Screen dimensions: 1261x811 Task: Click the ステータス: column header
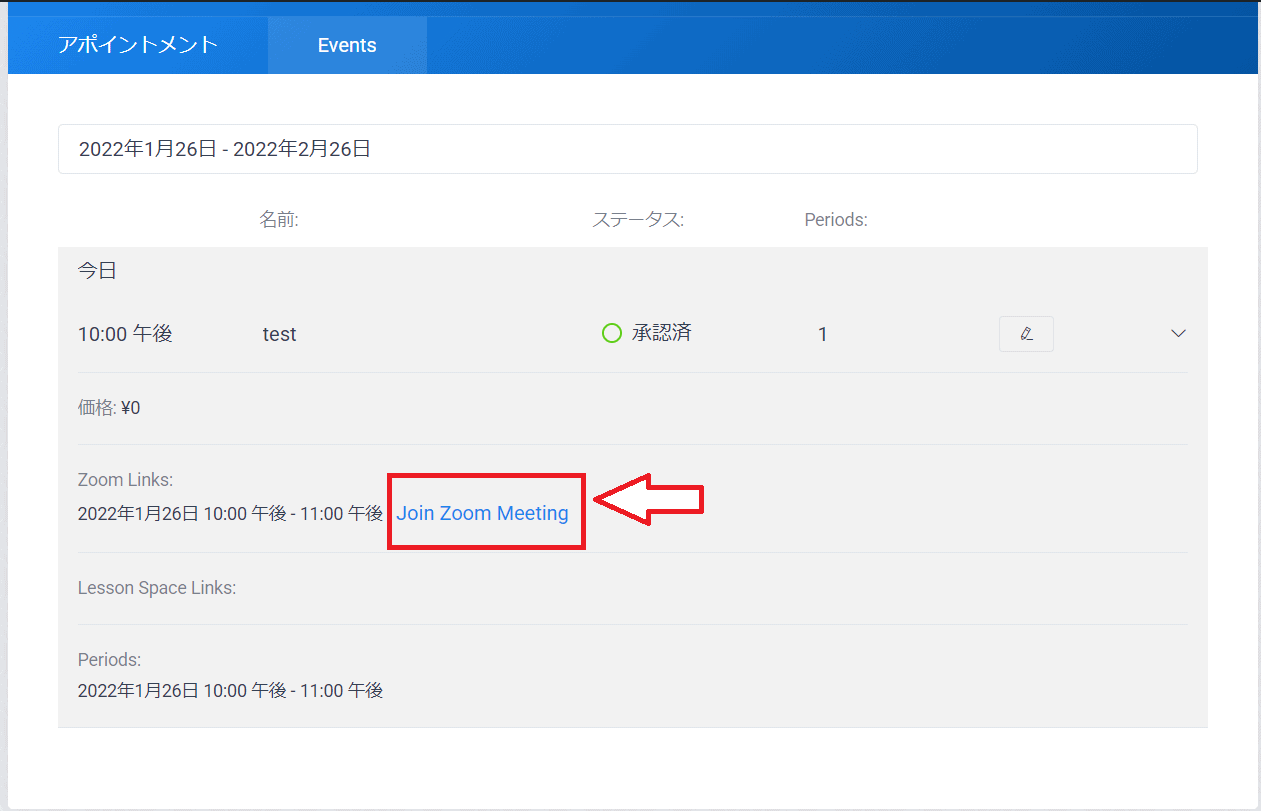click(x=638, y=220)
